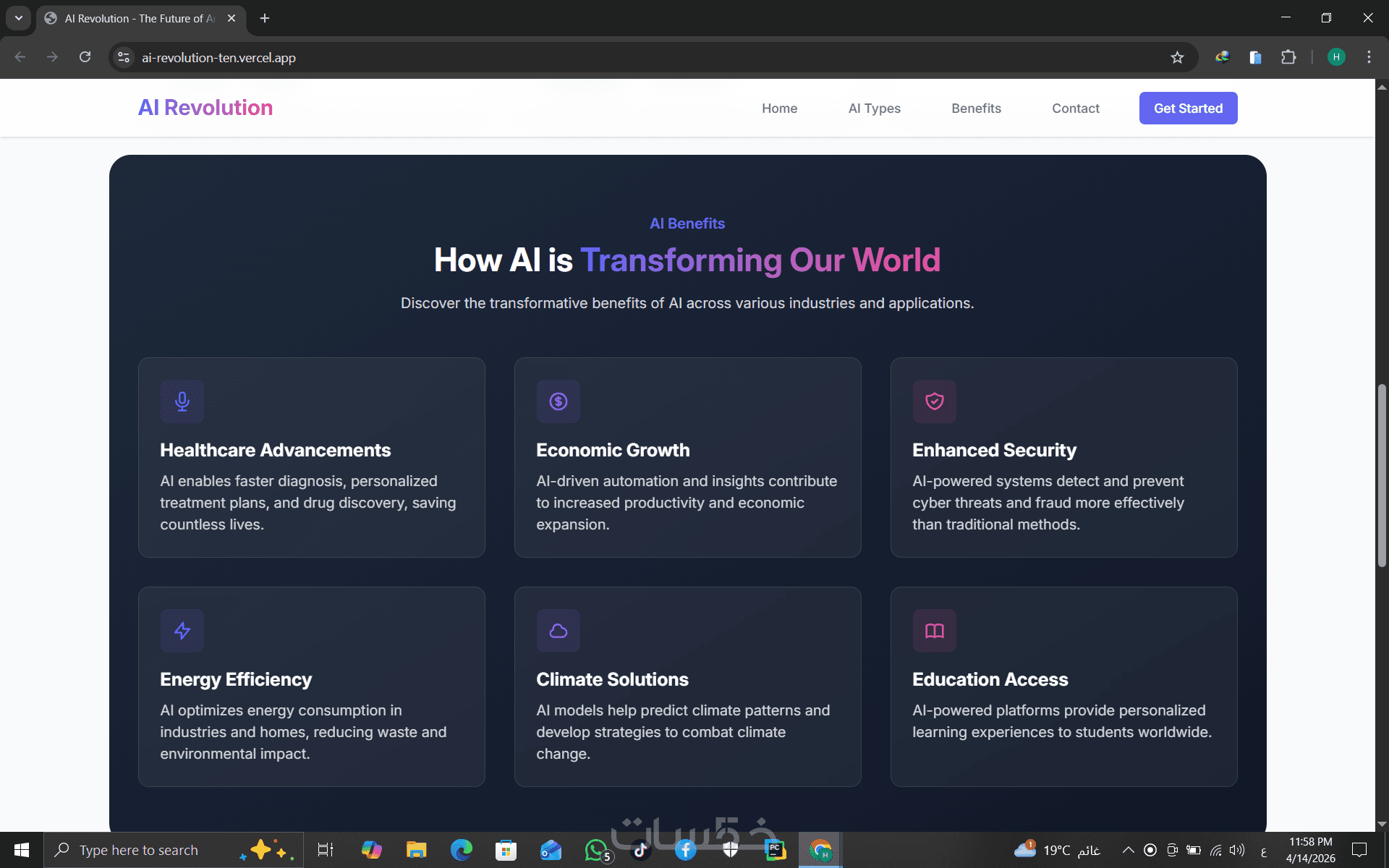This screenshot has width=1389, height=868.
Task: Click the AI Revolution logo link
Action: 205,108
